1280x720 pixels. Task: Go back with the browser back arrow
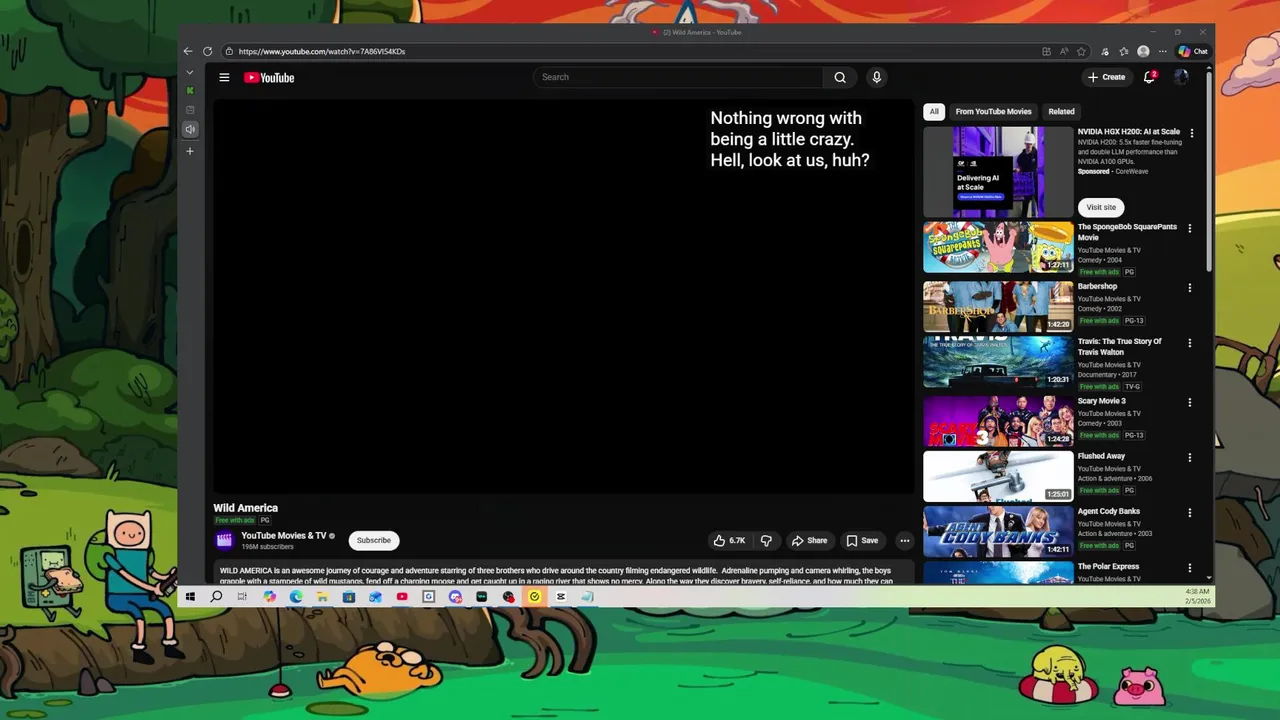188,51
